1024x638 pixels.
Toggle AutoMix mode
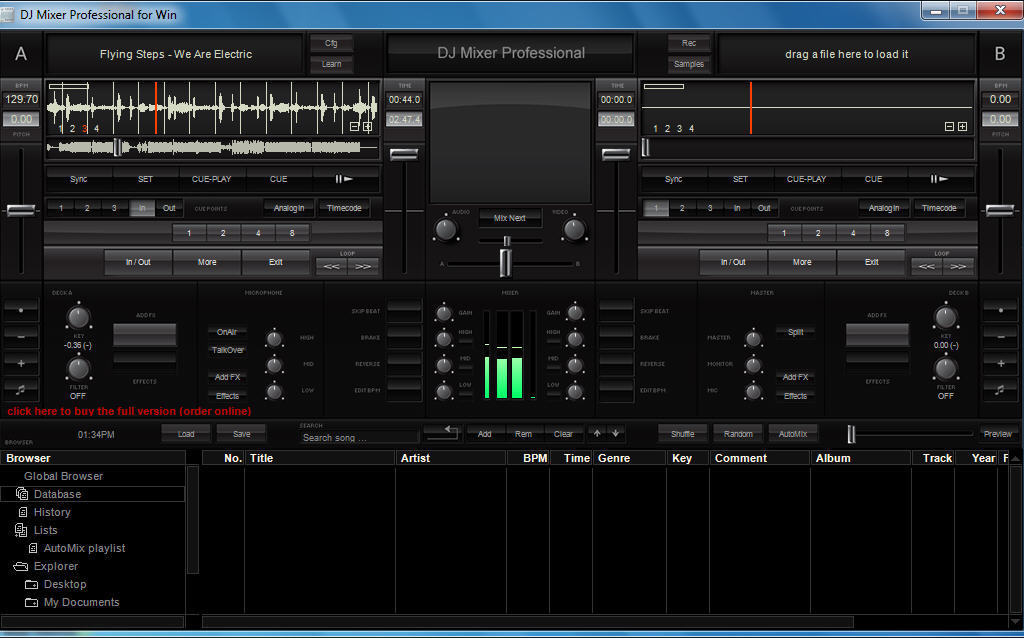tap(793, 434)
